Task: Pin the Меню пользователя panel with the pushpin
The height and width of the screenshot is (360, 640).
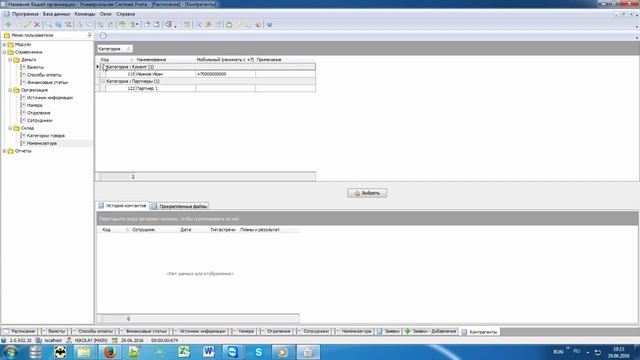Action: 89,35
